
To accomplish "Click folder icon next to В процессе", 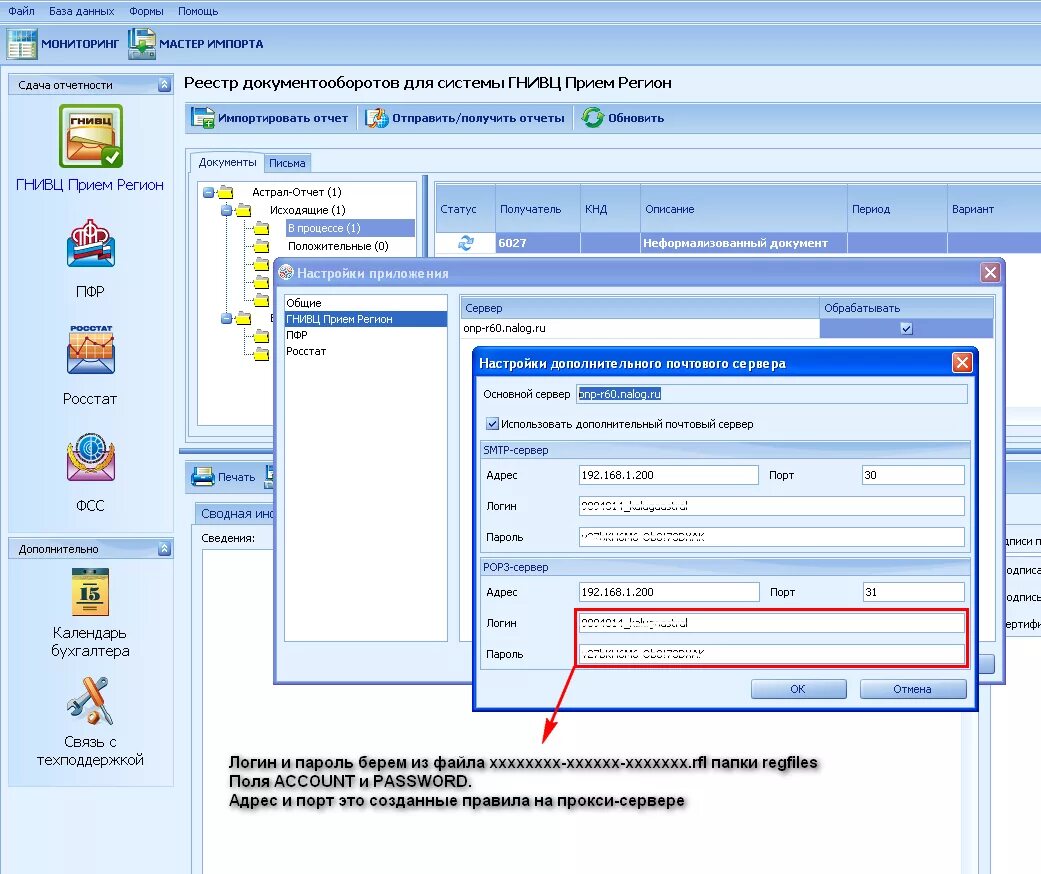I will (262, 228).
